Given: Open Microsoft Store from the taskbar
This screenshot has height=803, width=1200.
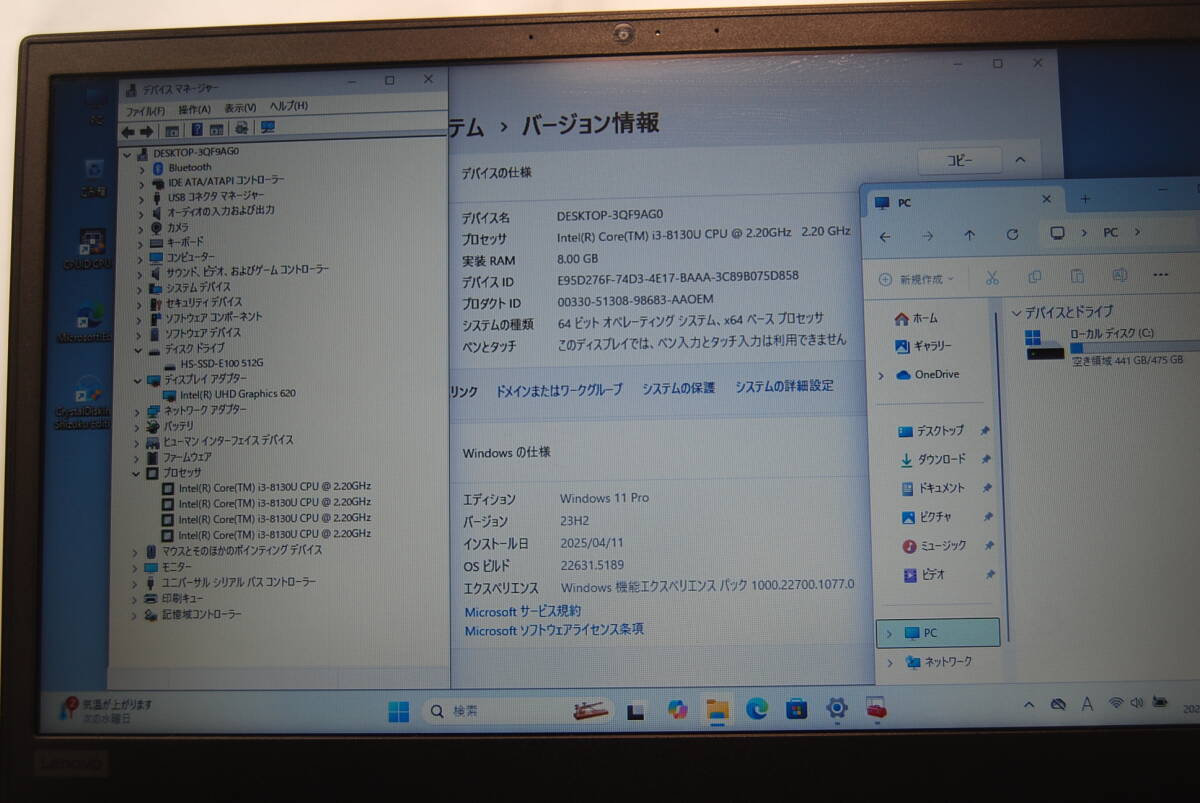Looking at the screenshot, I should click(797, 708).
